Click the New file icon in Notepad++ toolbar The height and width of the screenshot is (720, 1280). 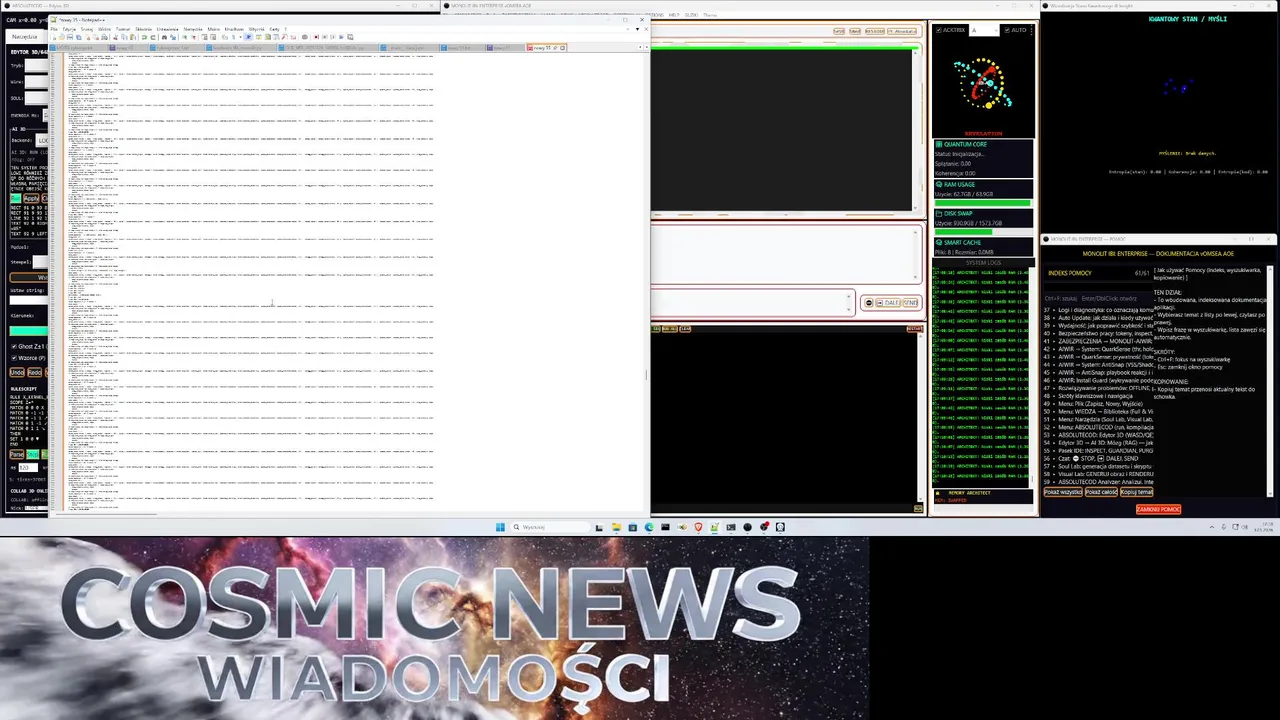[54, 37]
